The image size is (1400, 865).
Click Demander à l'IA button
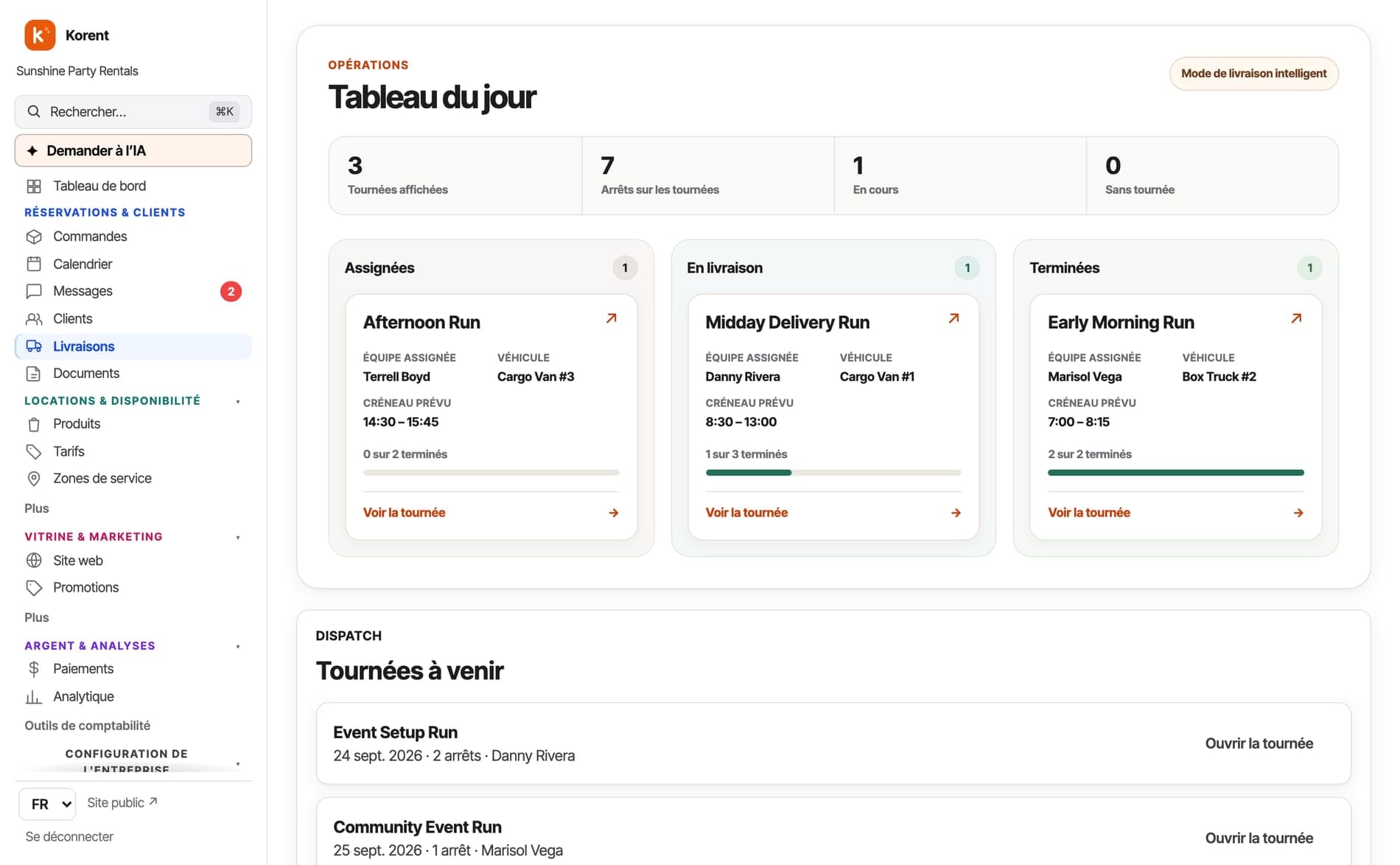[133, 151]
